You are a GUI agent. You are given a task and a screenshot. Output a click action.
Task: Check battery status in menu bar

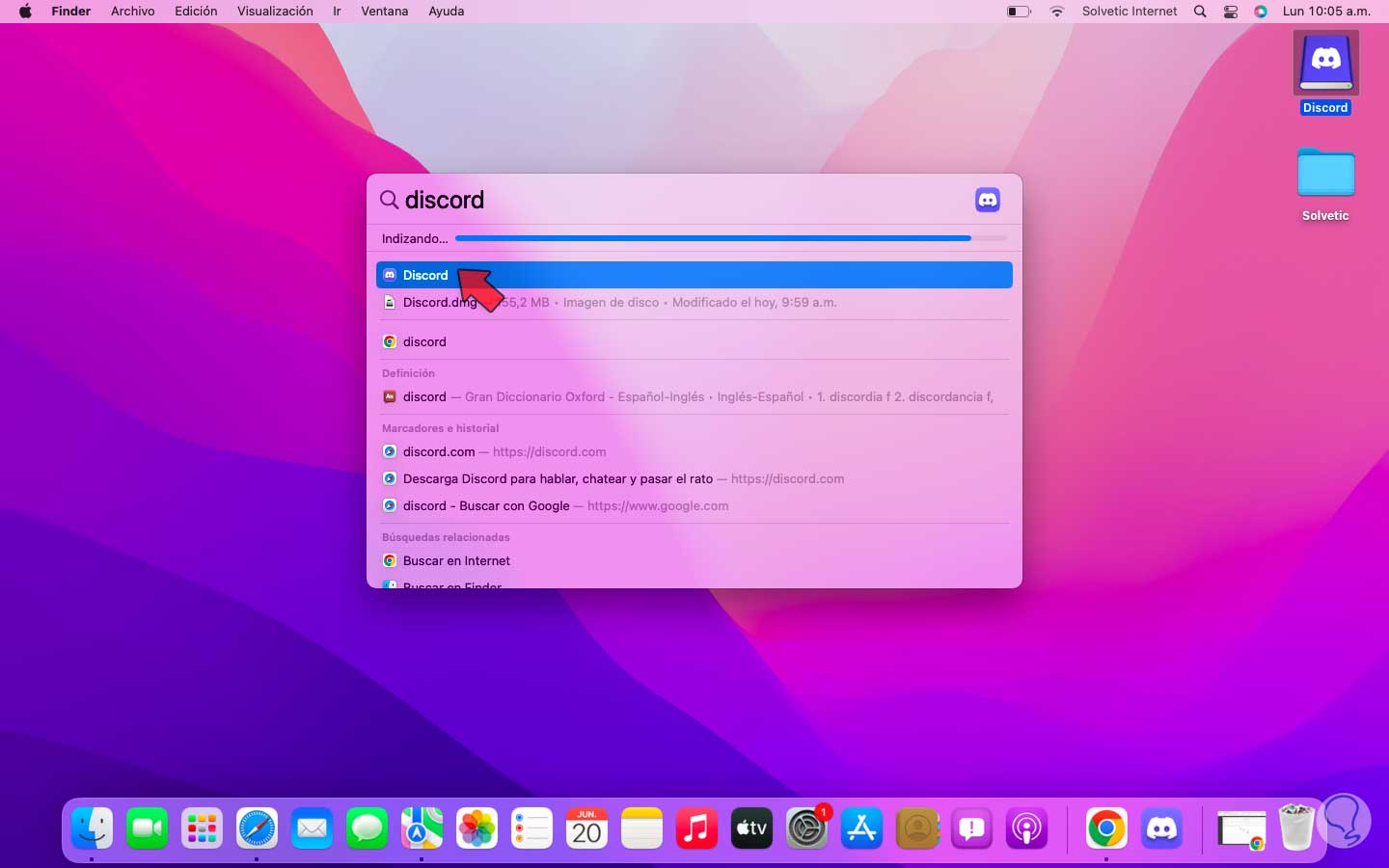point(1019,12)
